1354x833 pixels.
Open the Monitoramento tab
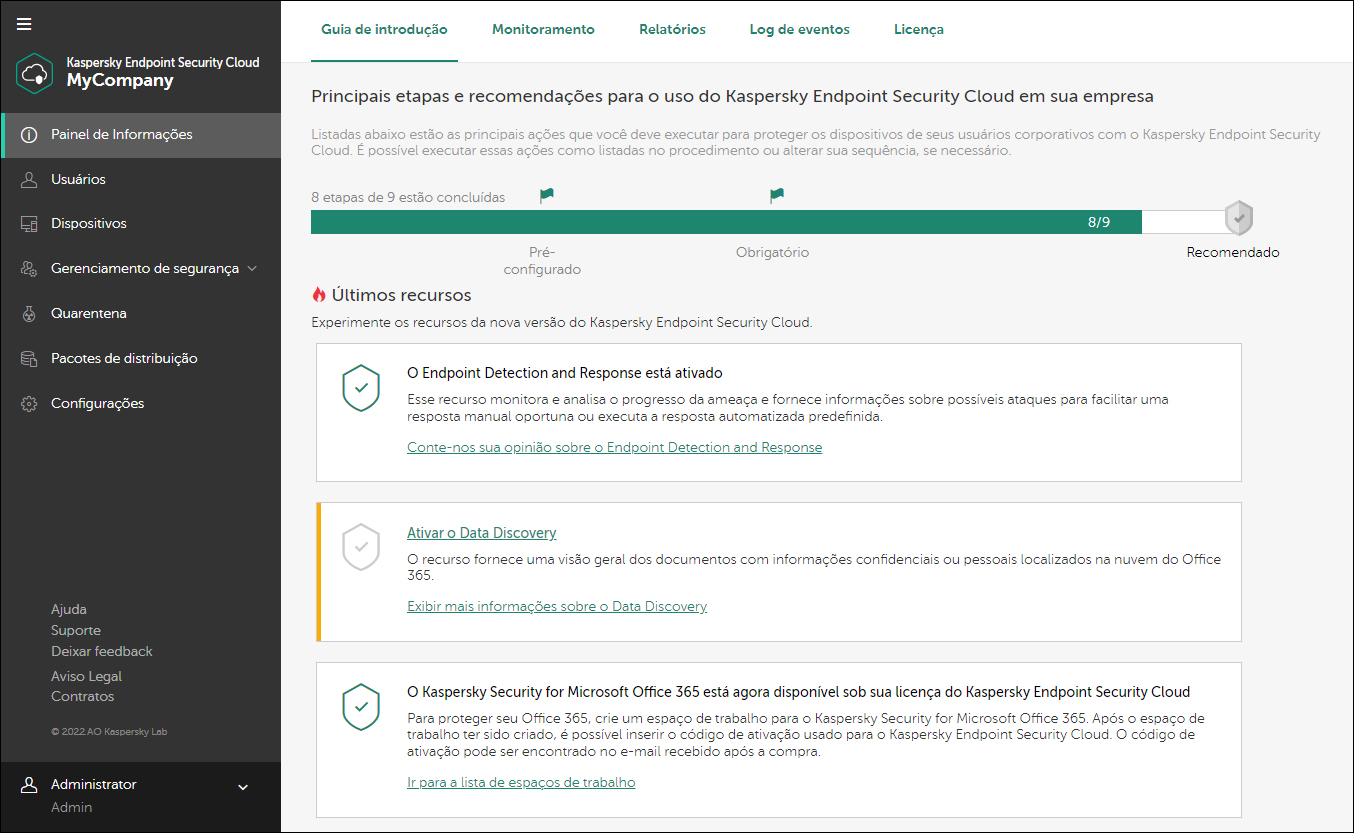pyautogui.click(x=543, y=30)
